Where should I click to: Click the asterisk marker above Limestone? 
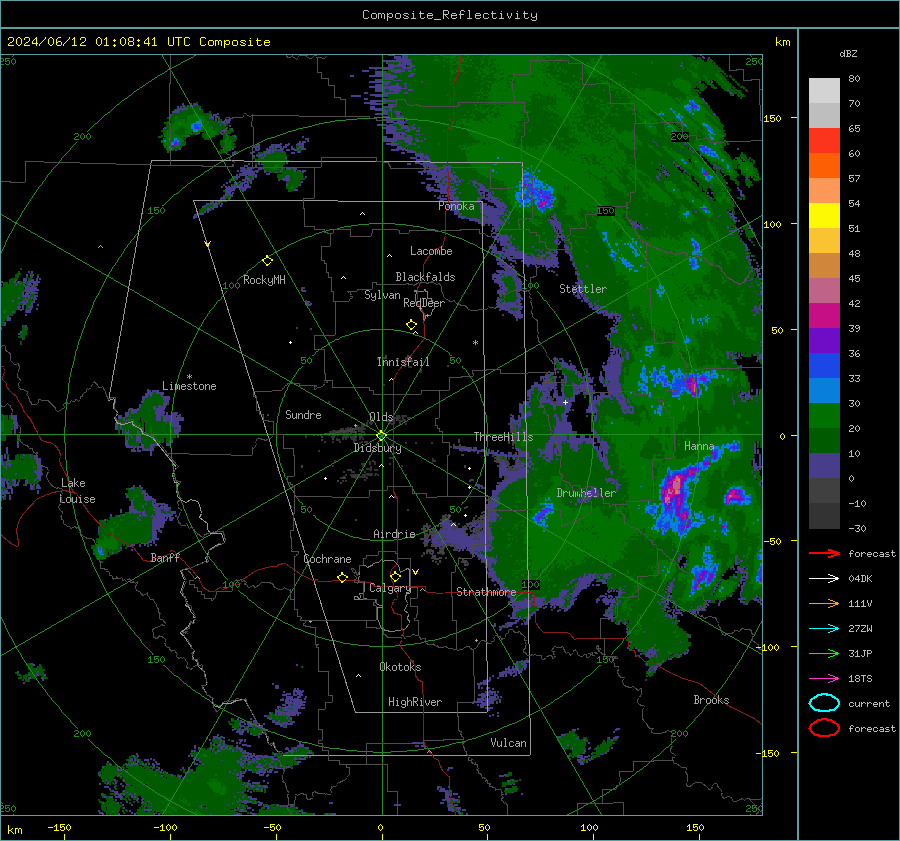tap(190, 377)
